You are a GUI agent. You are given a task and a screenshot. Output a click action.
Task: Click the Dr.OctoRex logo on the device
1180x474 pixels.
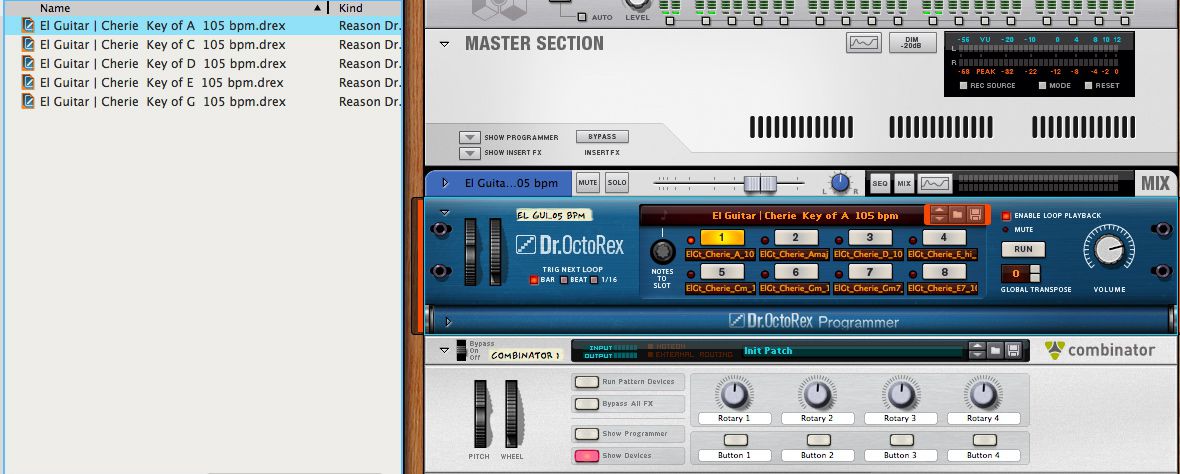[570, 245]
